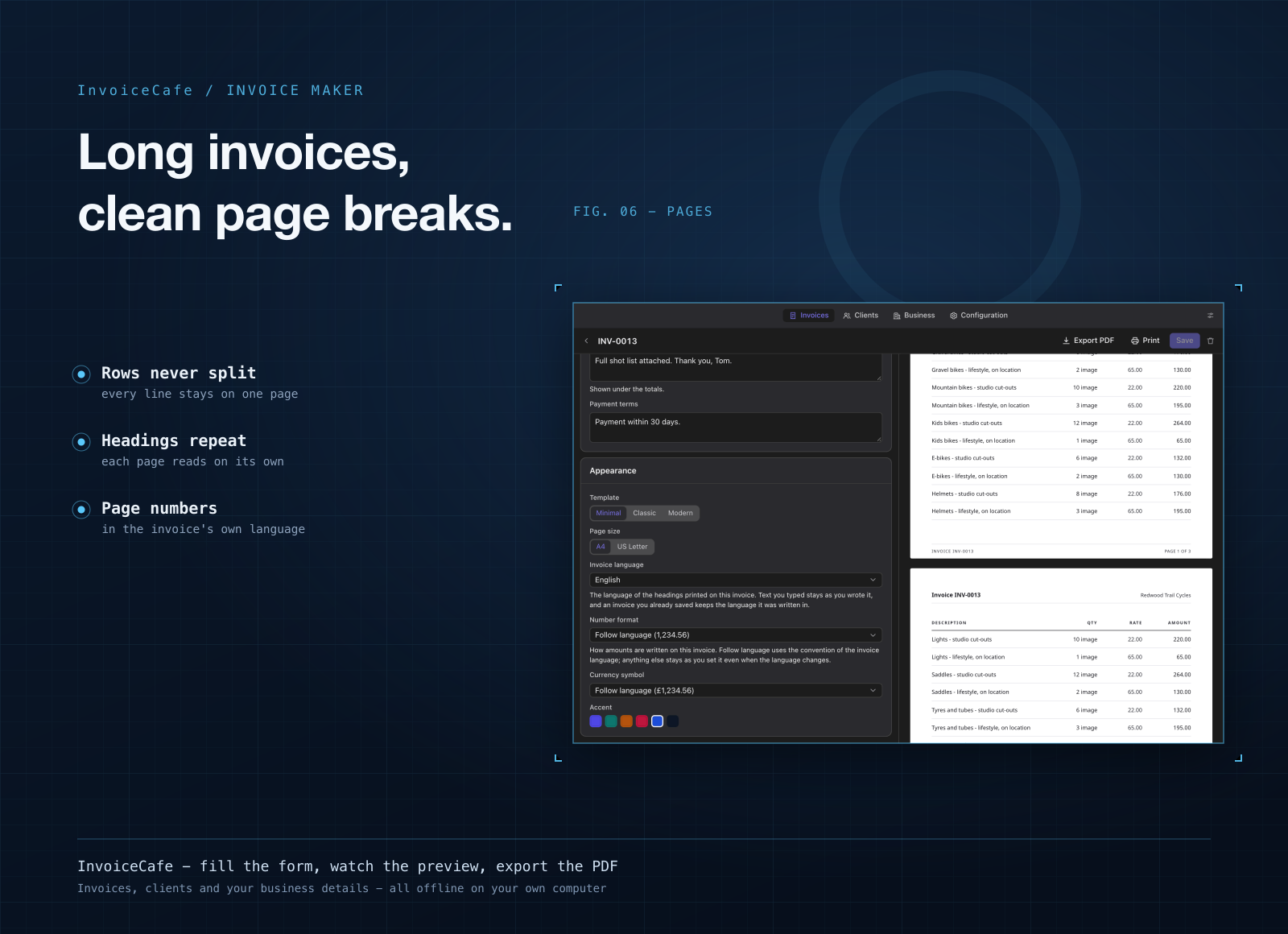Viewport: 1288px width, 934px height.
Task: Click the 'Page numbers' heading
Action: (159, 509)
